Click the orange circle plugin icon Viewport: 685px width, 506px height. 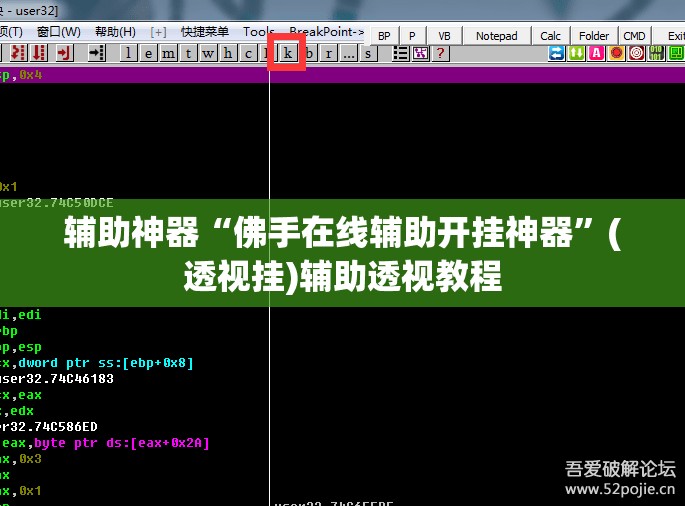click(x=616, y=53)
